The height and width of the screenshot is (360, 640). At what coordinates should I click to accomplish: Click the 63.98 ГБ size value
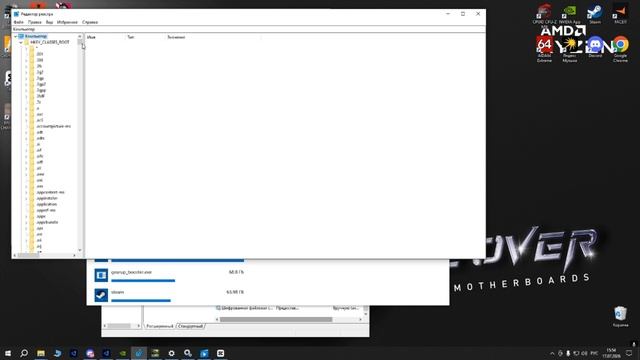click(235, 292)
